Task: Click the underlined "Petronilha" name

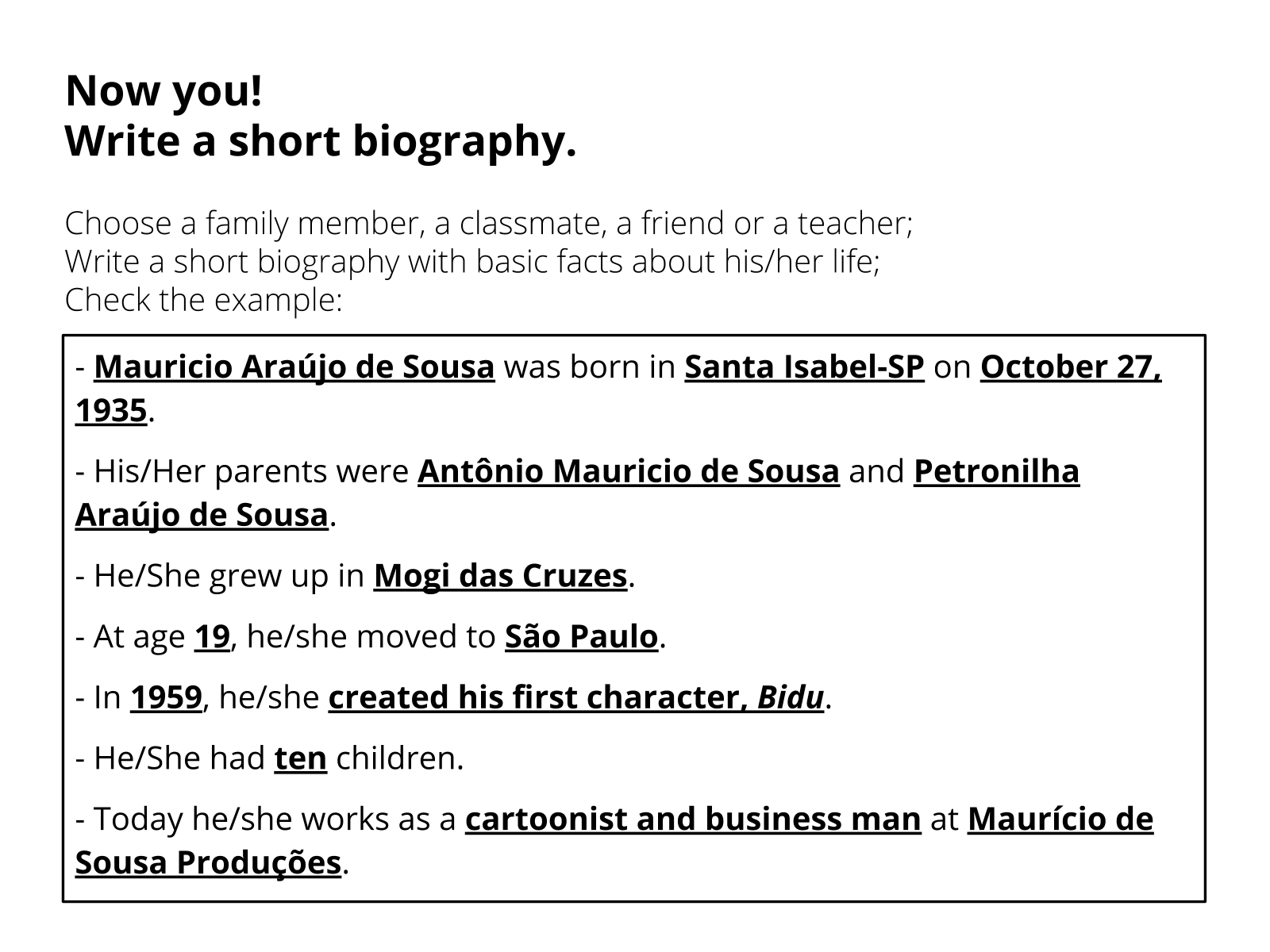Action: coord(996,471)
